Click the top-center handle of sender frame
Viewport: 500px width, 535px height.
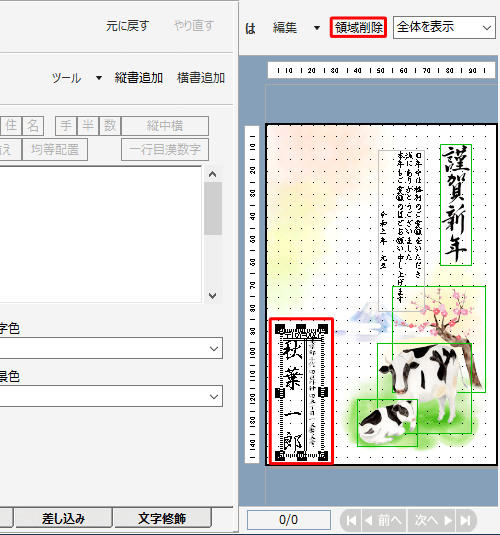point(301,329)
